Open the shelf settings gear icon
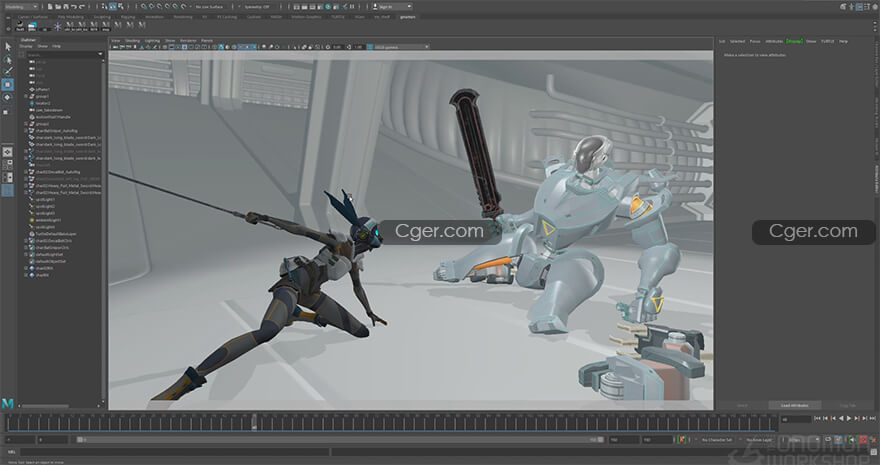Image resolution: width=880 pixels, height=465 pixels. click(x=8, y=28)
